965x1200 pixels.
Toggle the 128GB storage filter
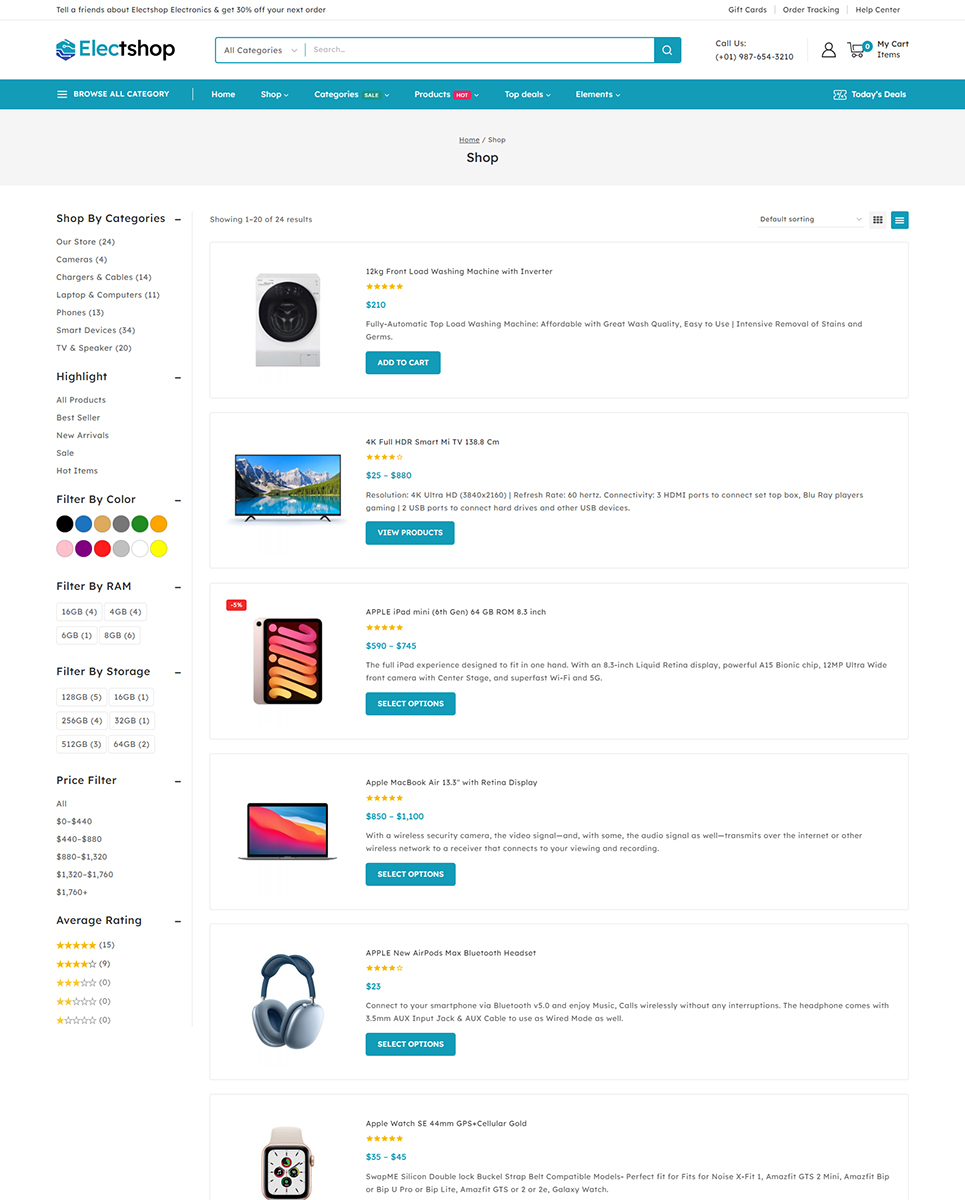point(81,697)
